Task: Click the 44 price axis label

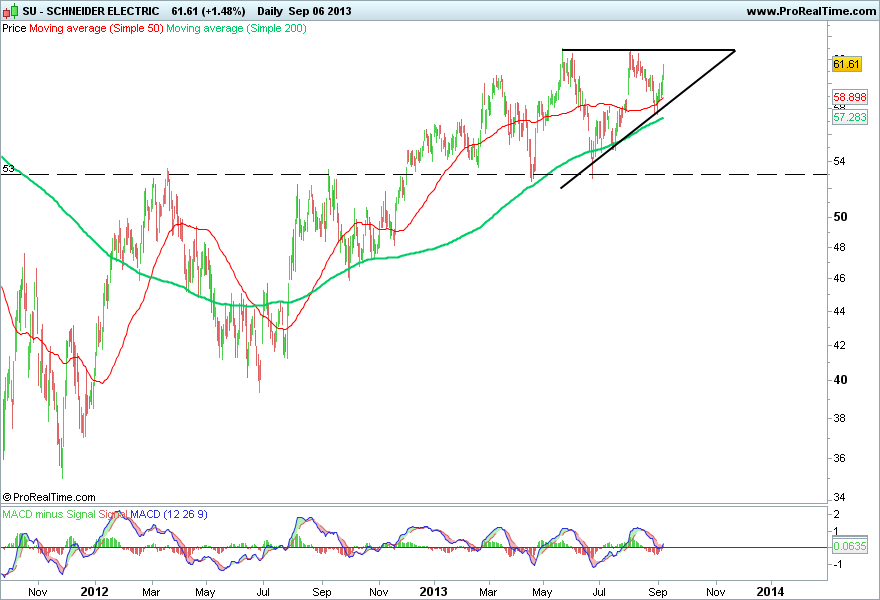Action: (x=840, y=311)
